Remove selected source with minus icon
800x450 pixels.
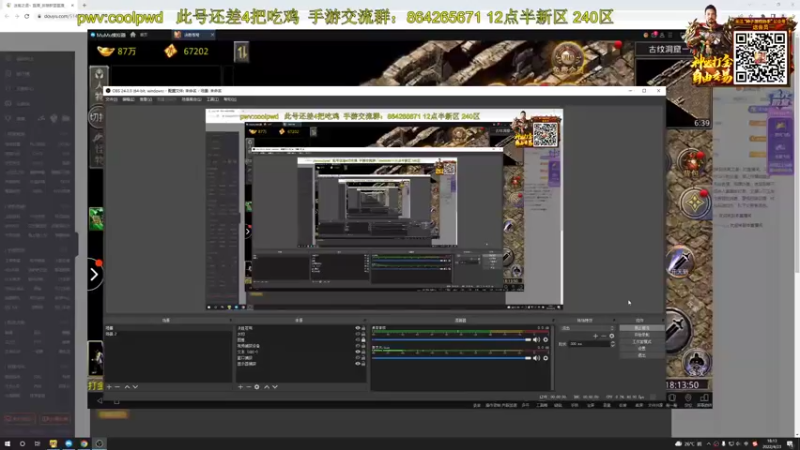tap(248, 387)
